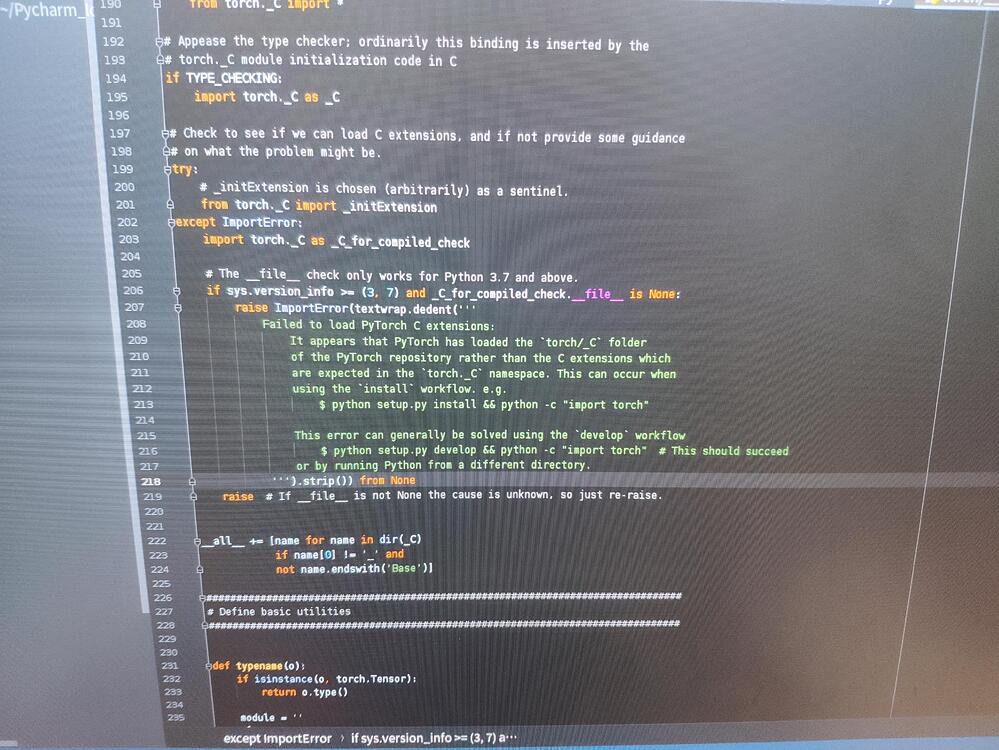999x750 pixels.
Task: Fold the 'Check to see if' comment block
Action: pyautogui.click(x=163, y=133)
